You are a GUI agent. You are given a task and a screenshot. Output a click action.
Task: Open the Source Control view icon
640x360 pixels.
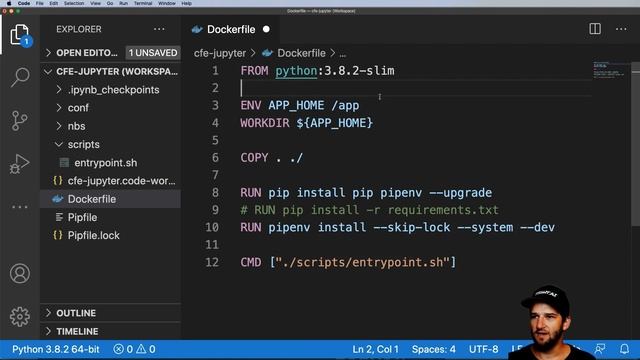[20, 121]
